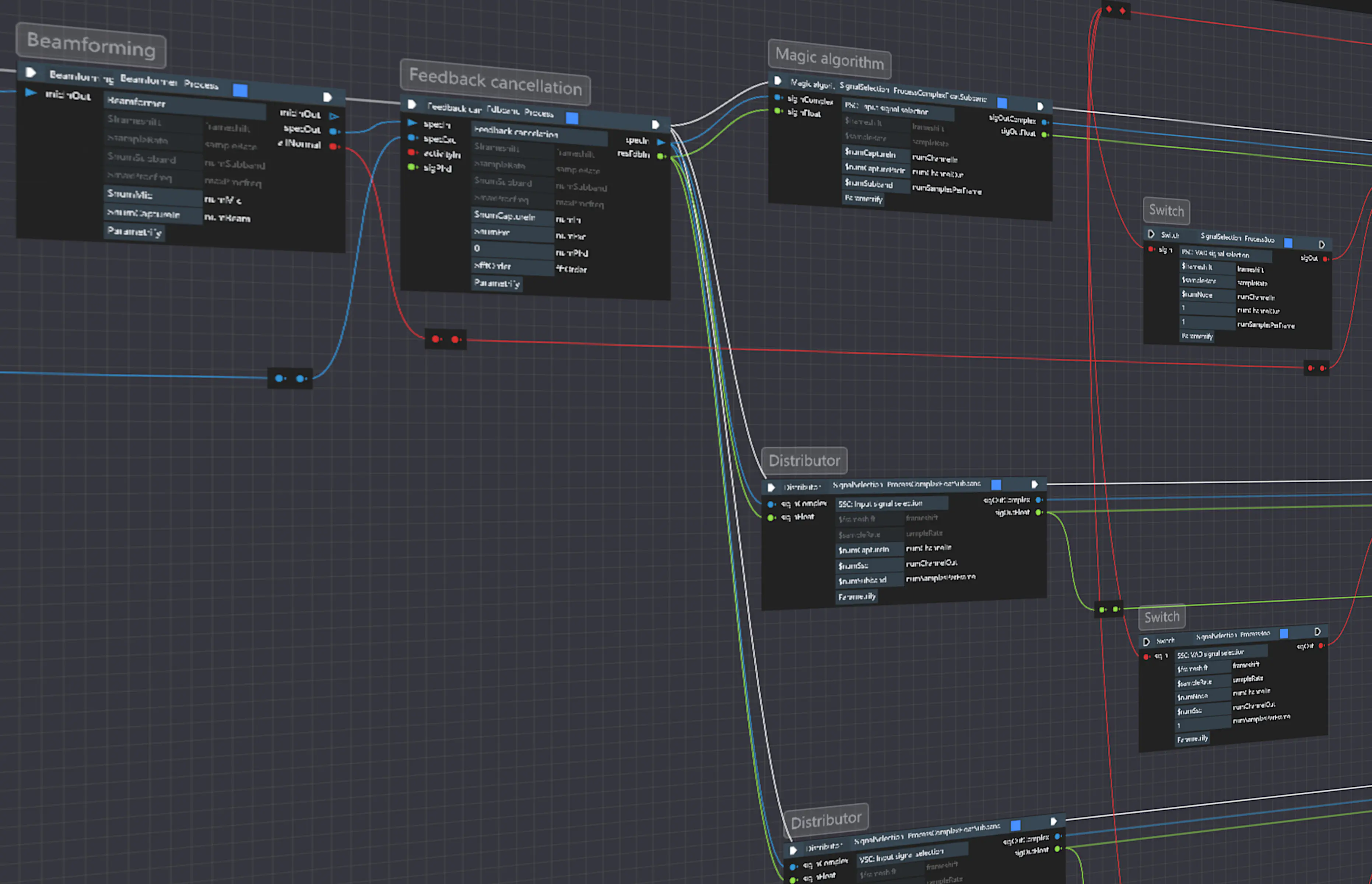Click the sigInComplex pin on Magic algorithm

pos(778,98)
